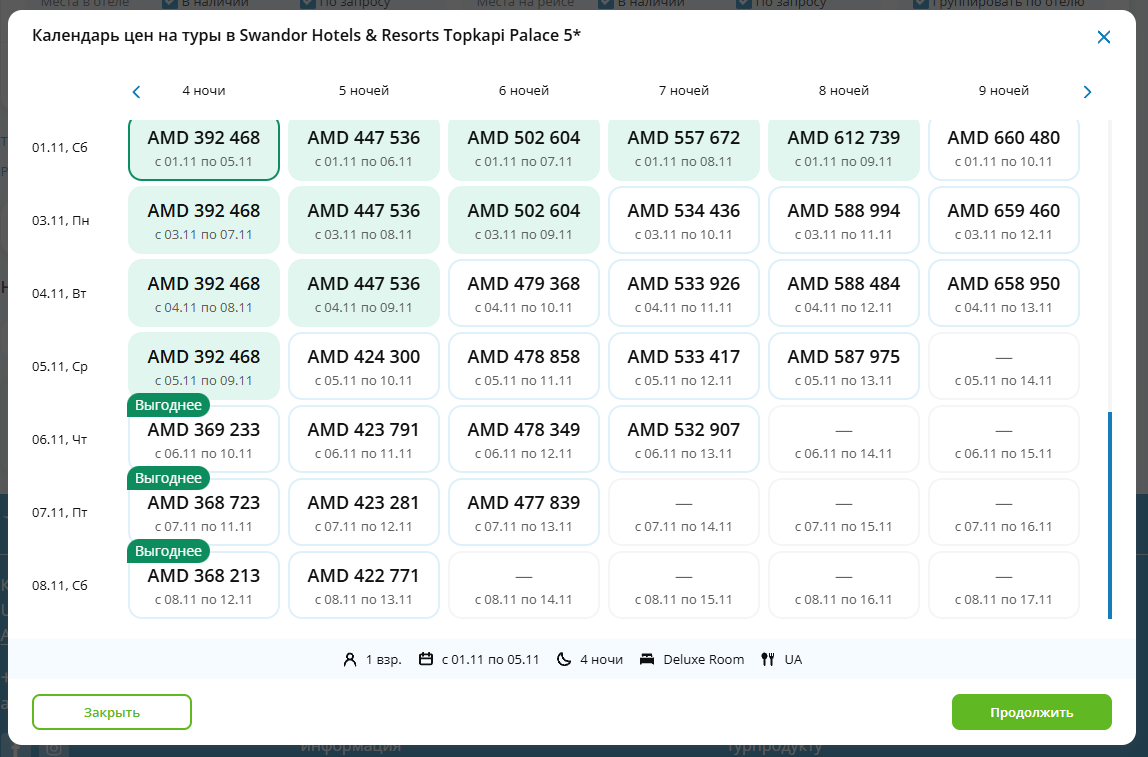
Task: Click the person icon beside 1 взр.
Action: pyautogui.click(x=350, y=659)
